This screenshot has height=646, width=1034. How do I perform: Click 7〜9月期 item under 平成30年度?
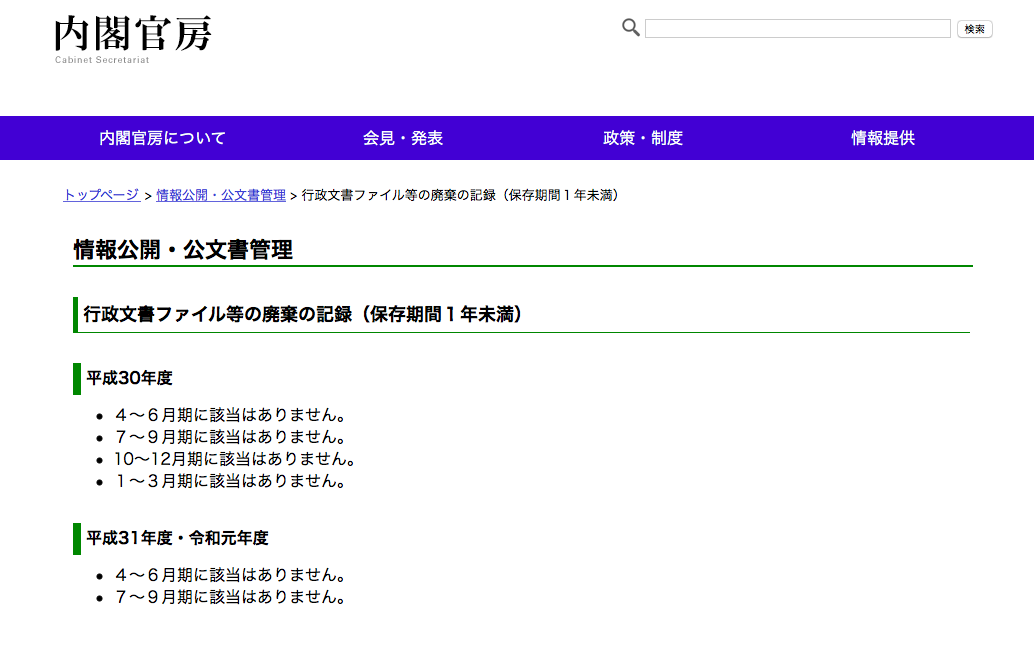tap(230, 437)
